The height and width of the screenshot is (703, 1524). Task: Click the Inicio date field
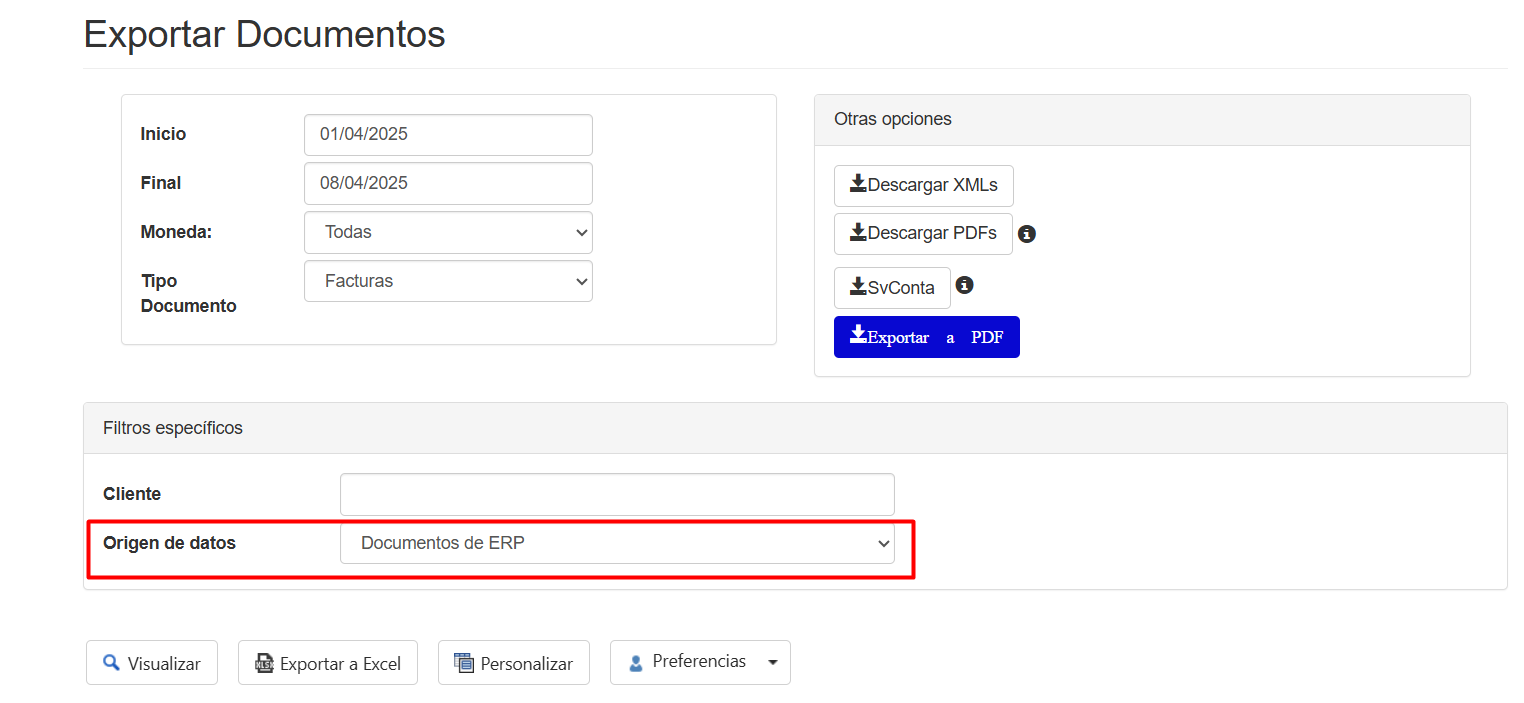tap(448, 135)
